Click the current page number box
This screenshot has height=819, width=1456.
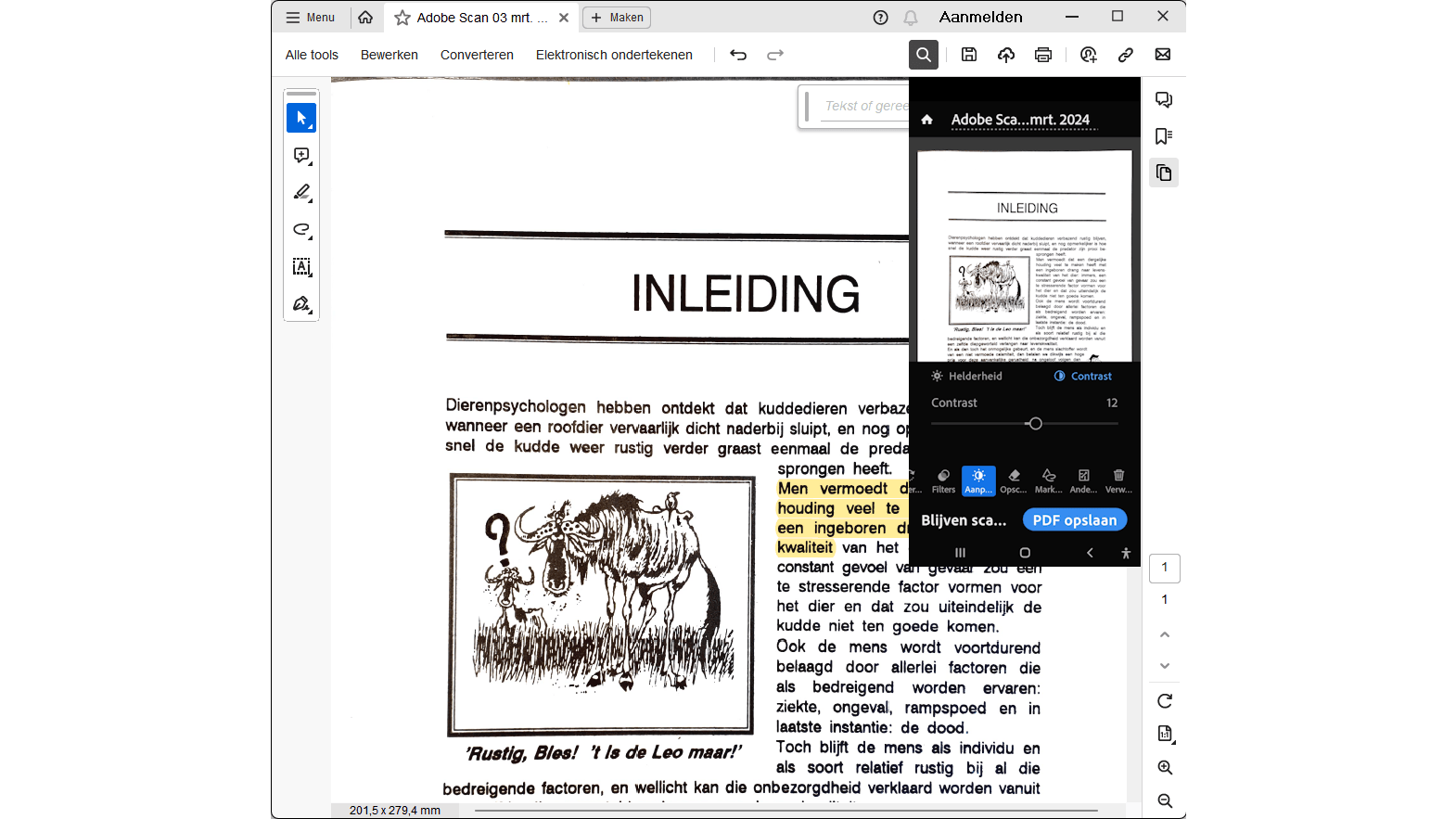click(x=1165, y=568)
